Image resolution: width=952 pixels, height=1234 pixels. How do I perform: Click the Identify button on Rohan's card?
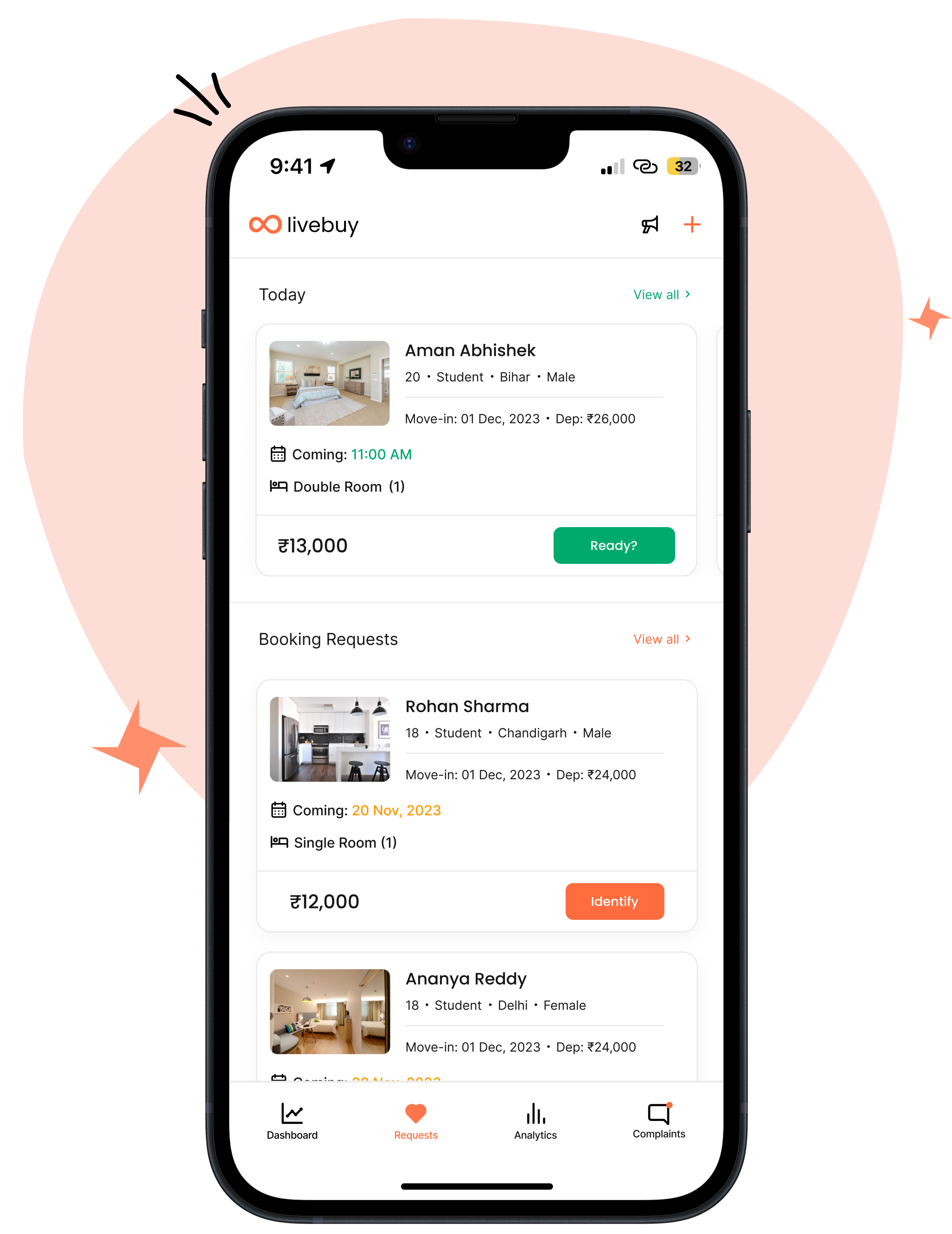[614, 873]
